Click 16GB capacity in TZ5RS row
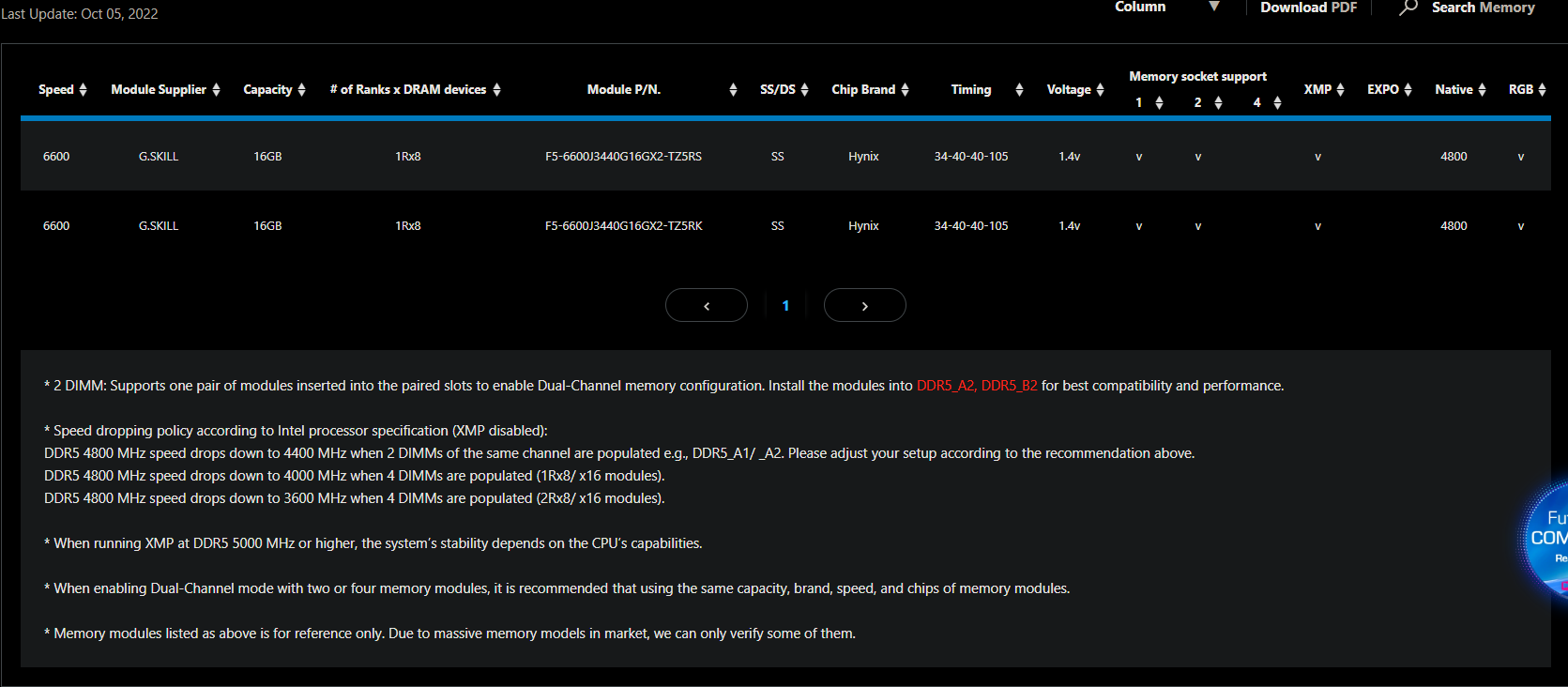 267,157
